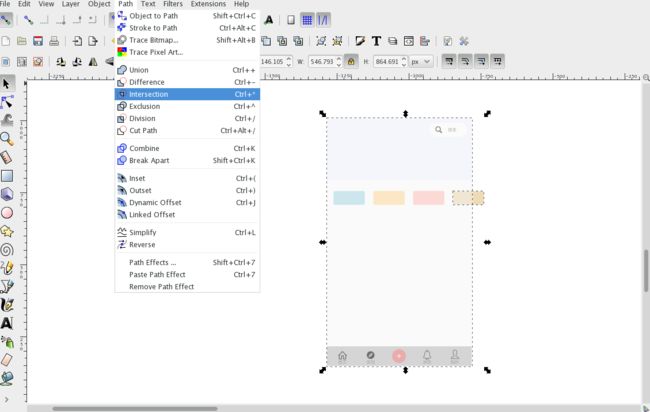Click the Export icon

(93, 41)
